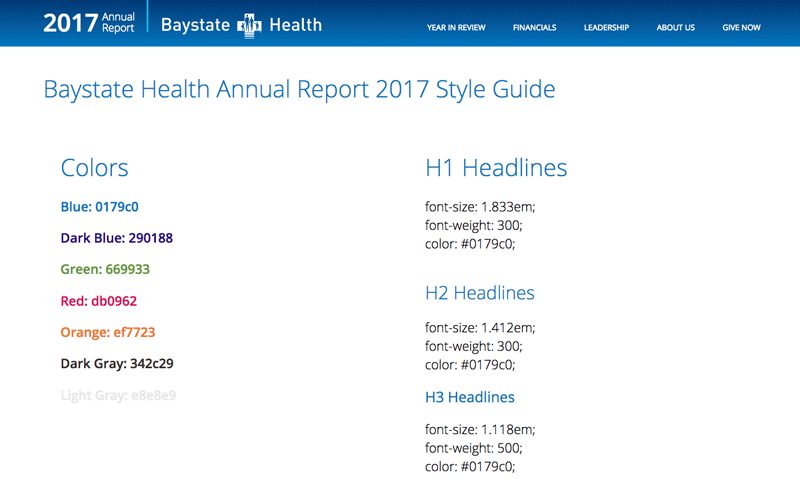Screen dimensions: 800x479
Task: Open the Year in Review menu
Action: coord(456,28)
